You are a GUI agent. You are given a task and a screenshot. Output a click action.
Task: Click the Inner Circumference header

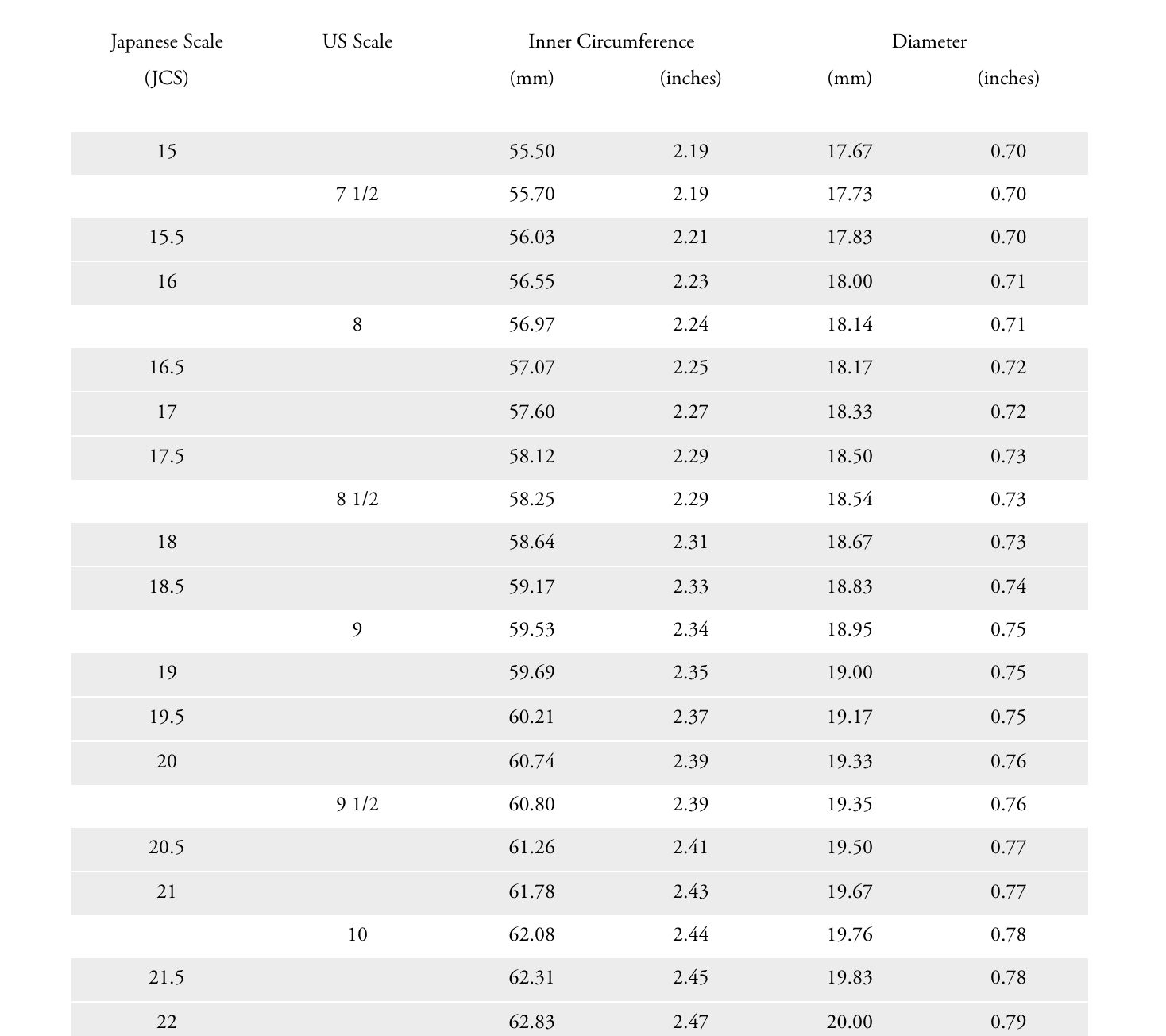[611, 42]
